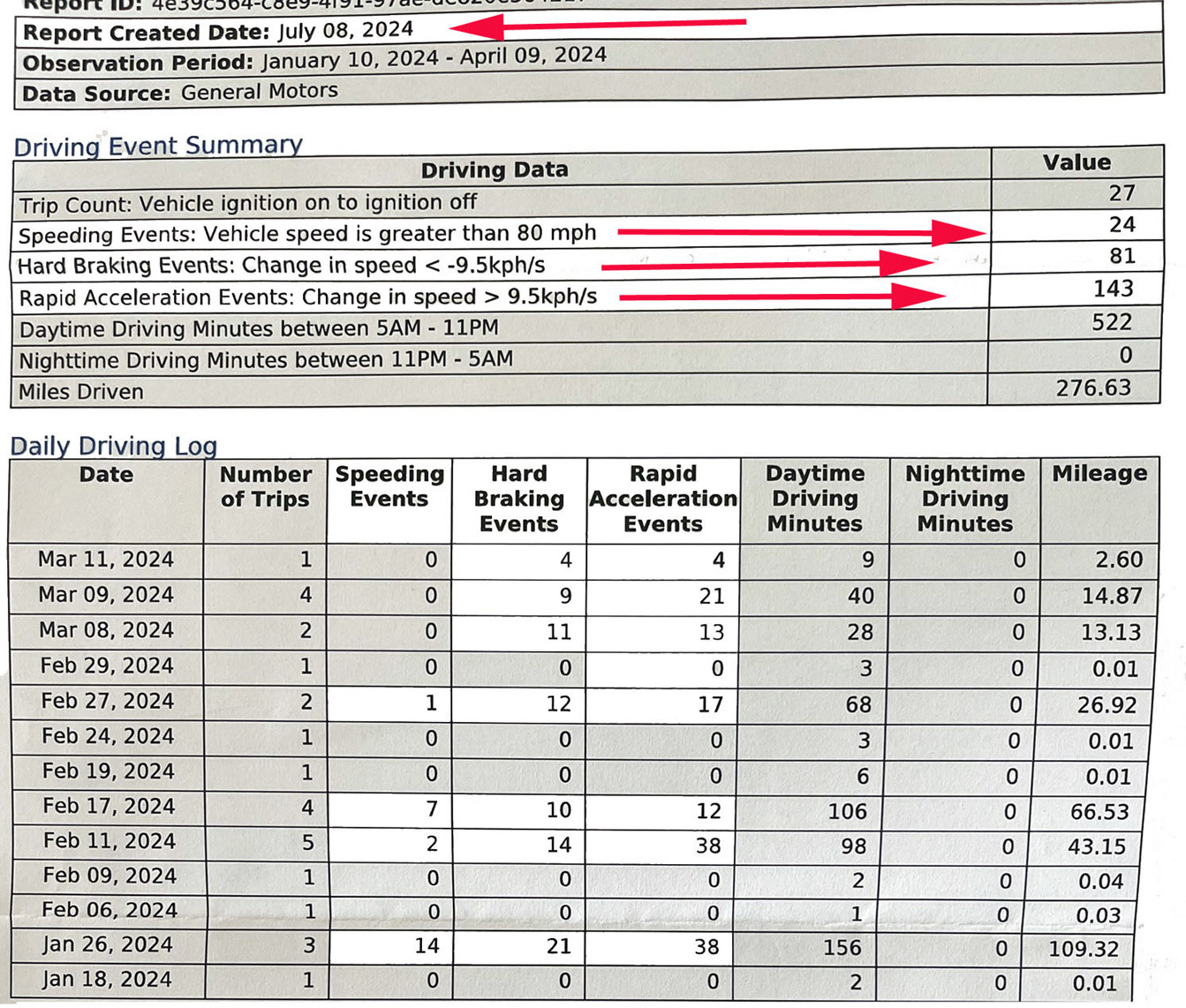Click the Value column header in the summary
1186x1008 pixels.
tap(1076, 162)
